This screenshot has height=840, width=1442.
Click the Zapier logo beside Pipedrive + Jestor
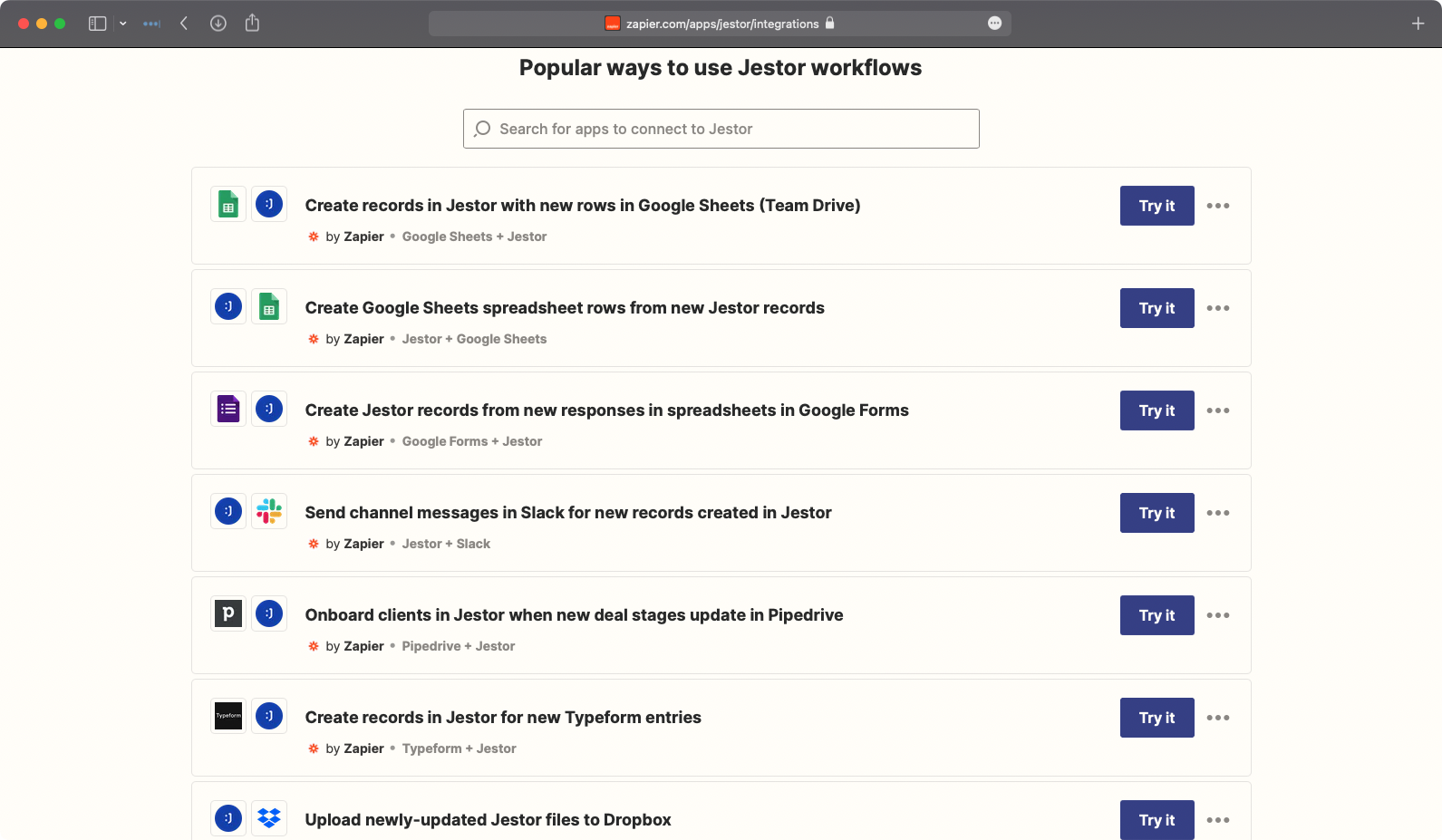click(x=314, y=646)
